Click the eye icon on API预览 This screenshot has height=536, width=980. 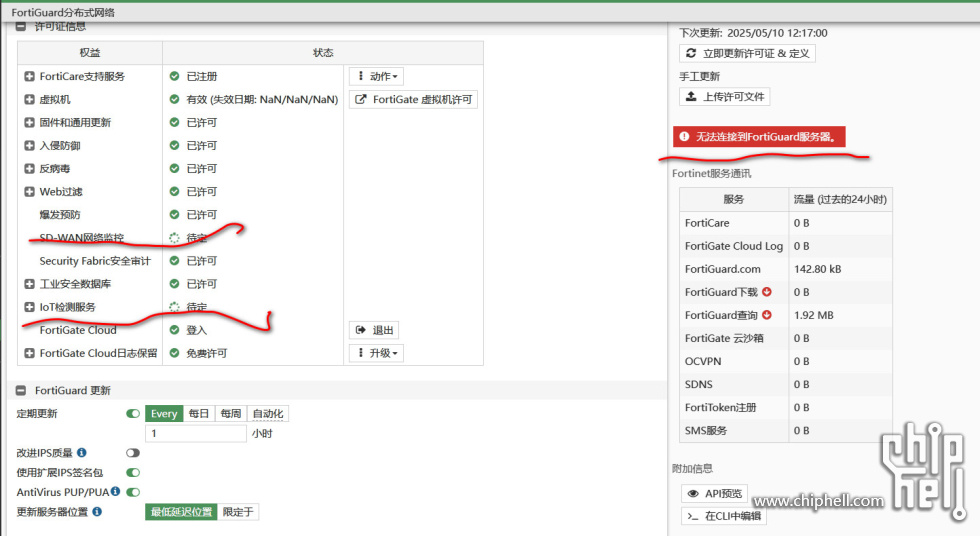[x=693, y=494]
